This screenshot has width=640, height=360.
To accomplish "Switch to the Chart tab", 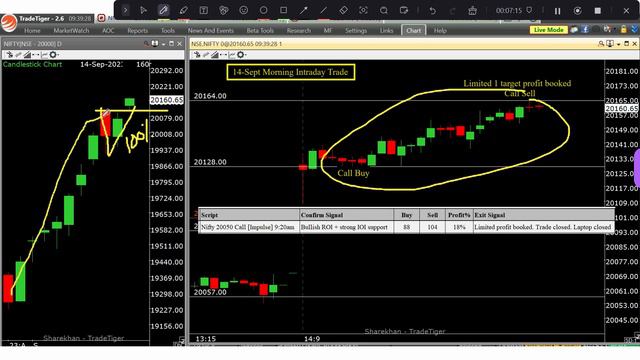I will 413,31.
